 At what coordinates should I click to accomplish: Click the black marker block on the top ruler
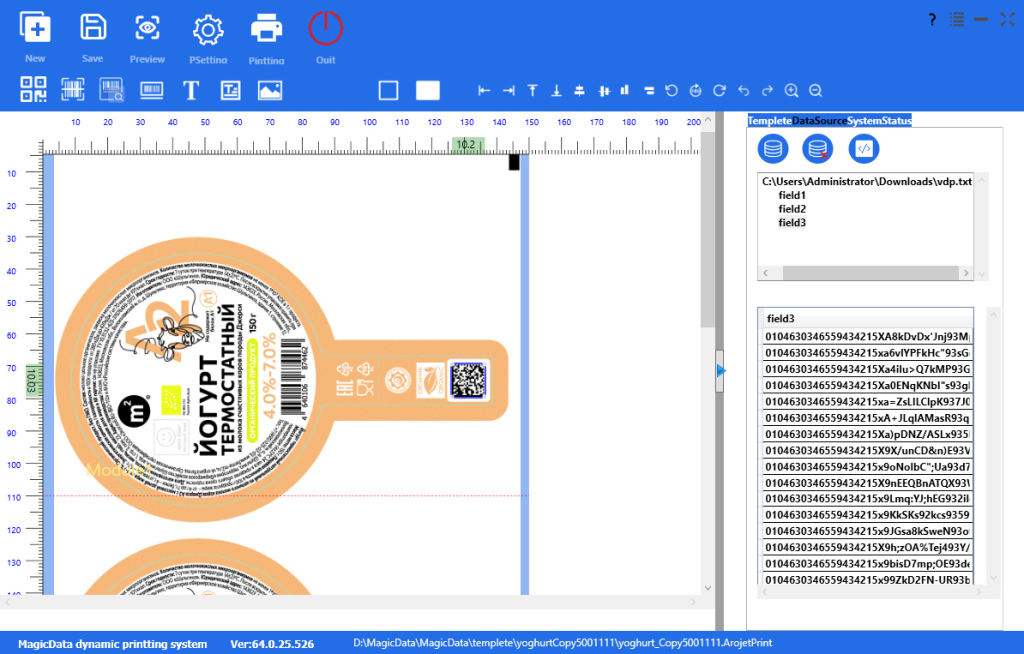tap(514, 162)
